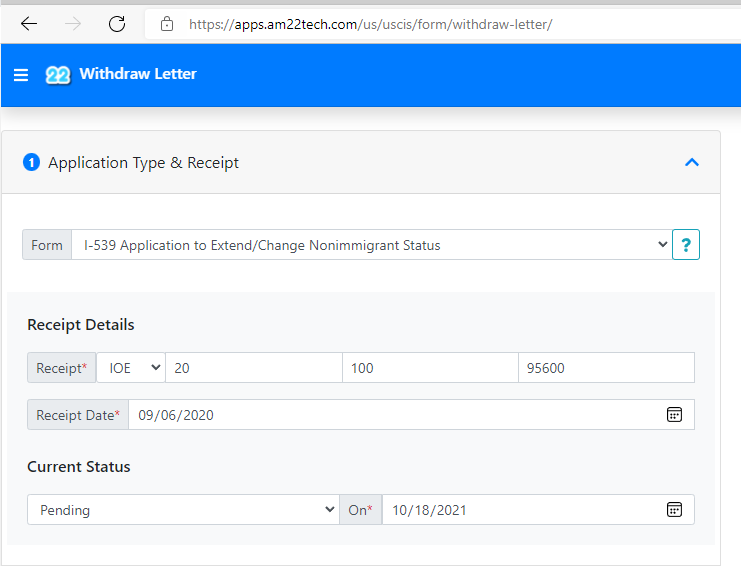Click the receipt field containing 95600
This screenshot has width=741, height=566.
(605, 368)
